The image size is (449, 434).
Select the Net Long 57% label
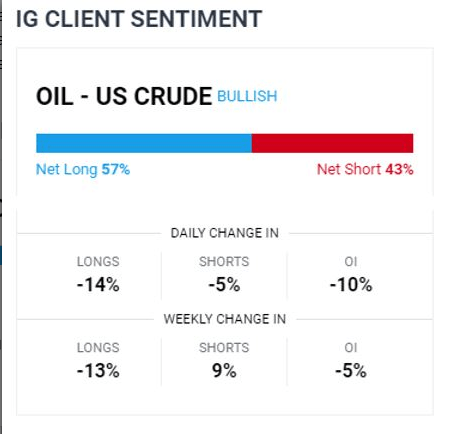coord(83,169)
